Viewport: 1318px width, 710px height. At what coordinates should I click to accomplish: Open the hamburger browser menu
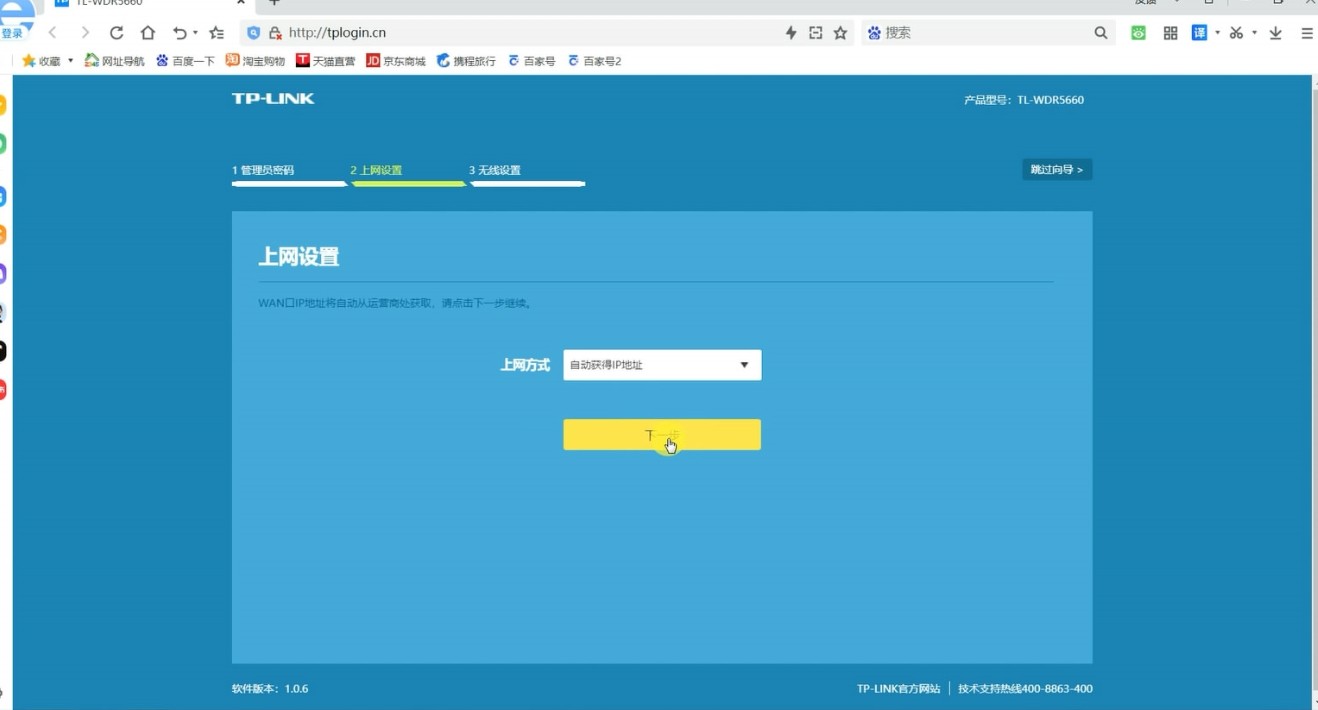point(1307,33)
